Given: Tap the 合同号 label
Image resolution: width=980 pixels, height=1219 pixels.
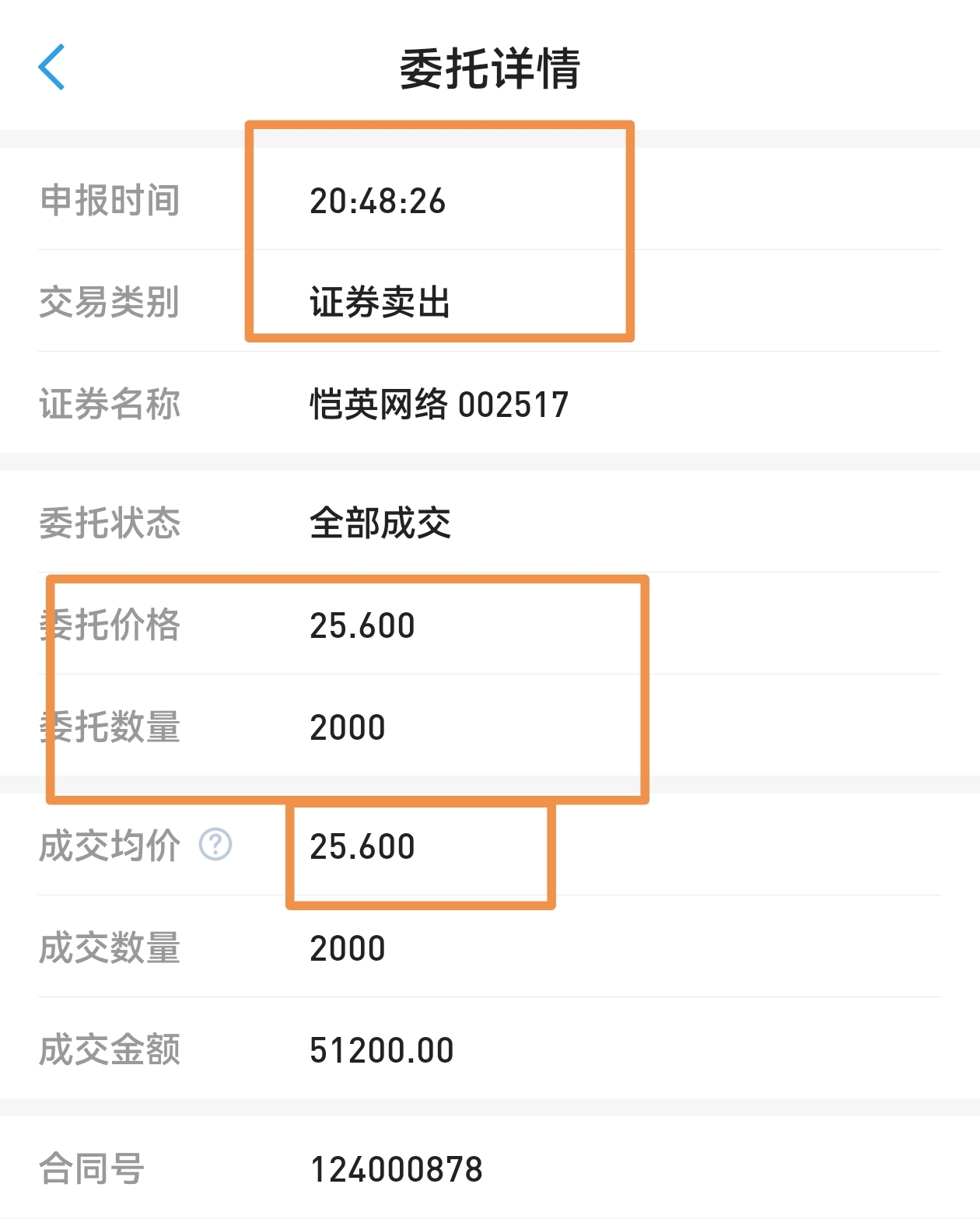Looking at the screenshot, I should coord(92,1169).
